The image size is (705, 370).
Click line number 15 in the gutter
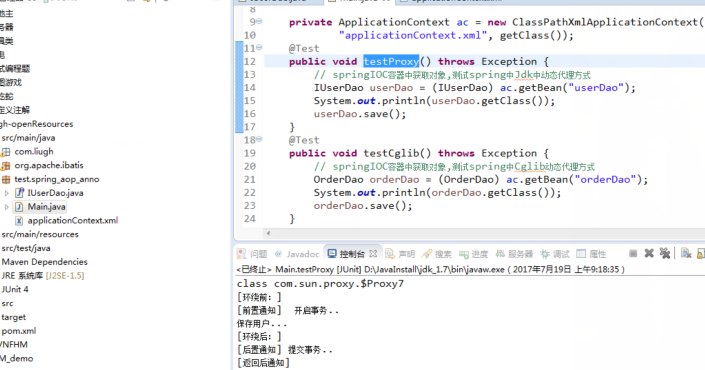[250, 101]
